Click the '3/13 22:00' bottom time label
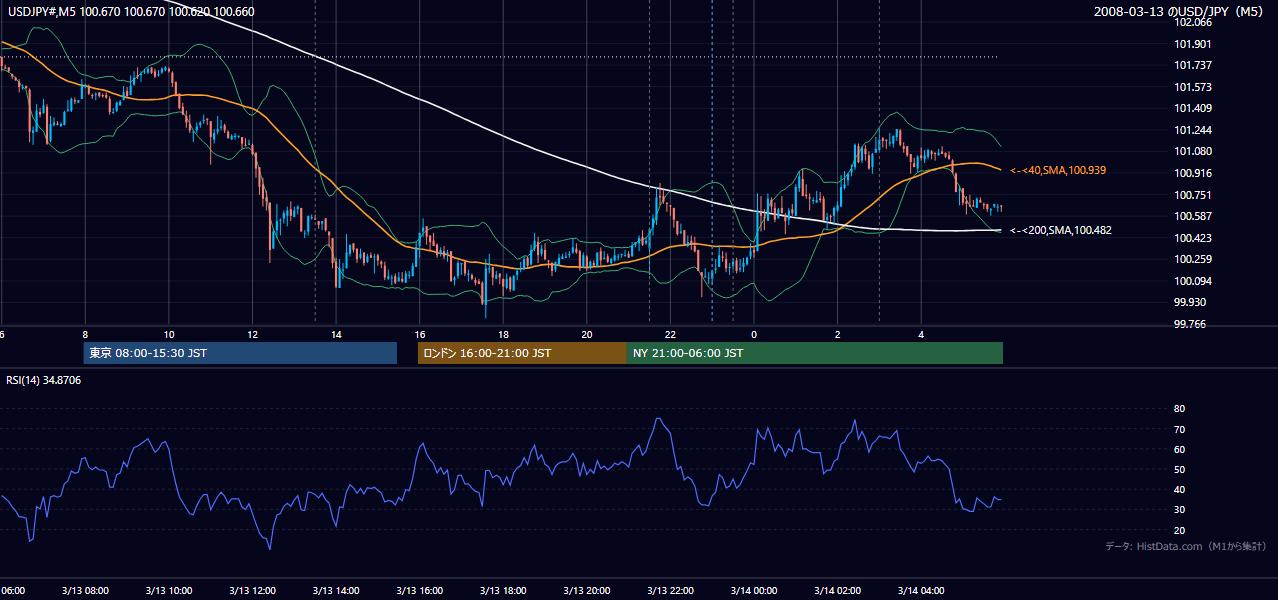Image resolution: width=1278 pixels, height=600 pixels. 671,591
